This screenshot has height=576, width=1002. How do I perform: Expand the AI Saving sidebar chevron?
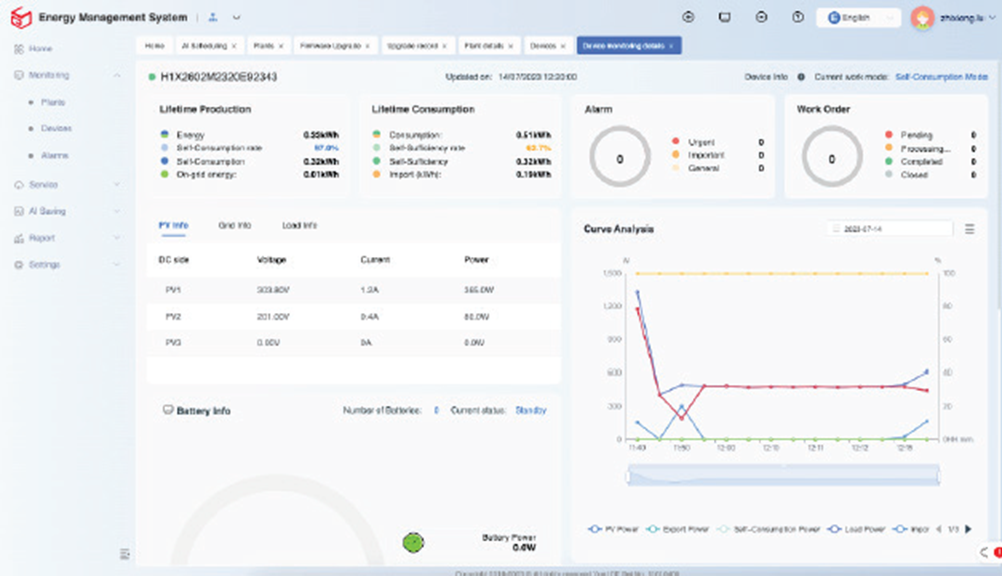click(x=117, y=211)
